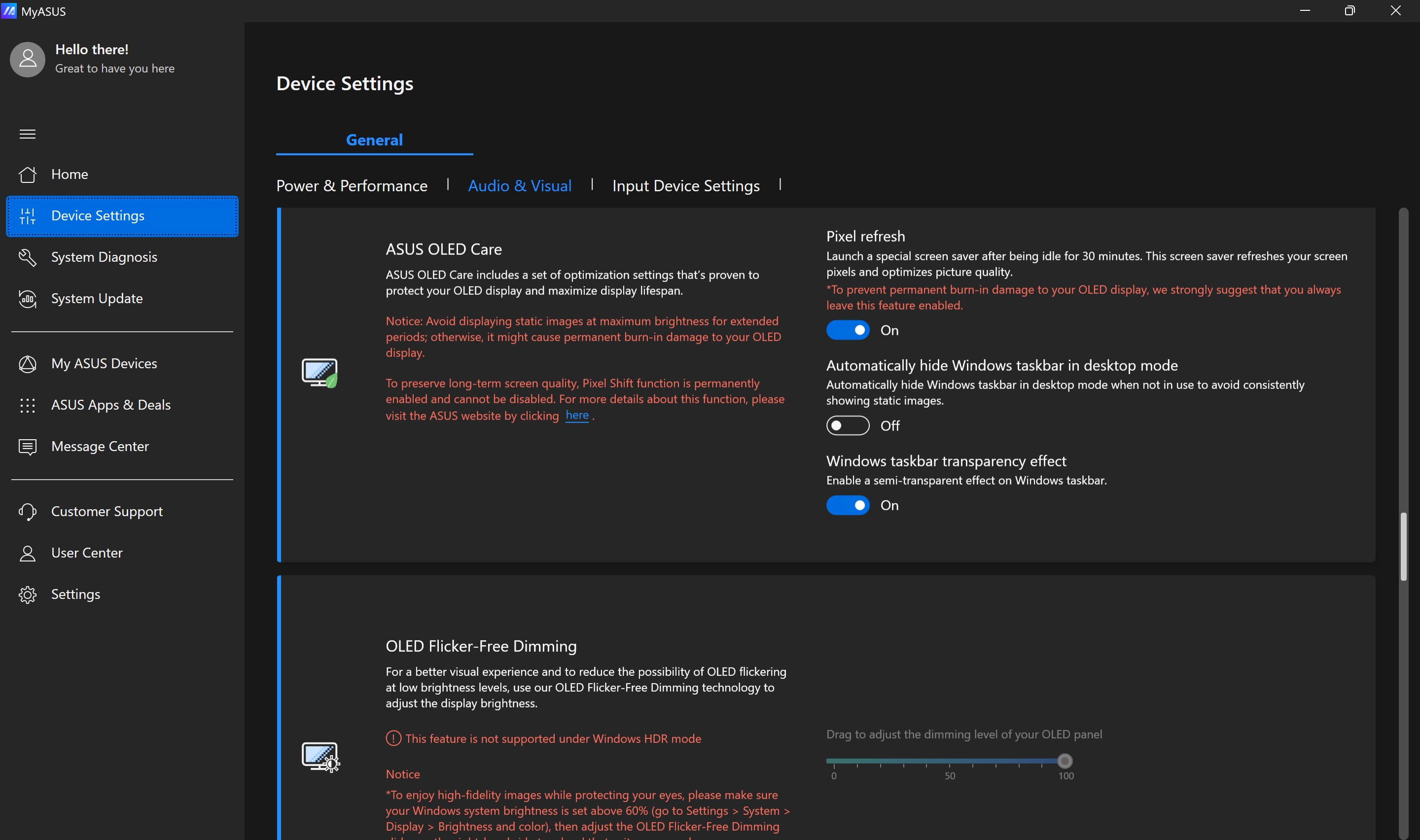The height and width of the screenshot is (840, 1420).
Task: Enable automatically hide Windows taskbar toggle
Action: coord(847,425)
